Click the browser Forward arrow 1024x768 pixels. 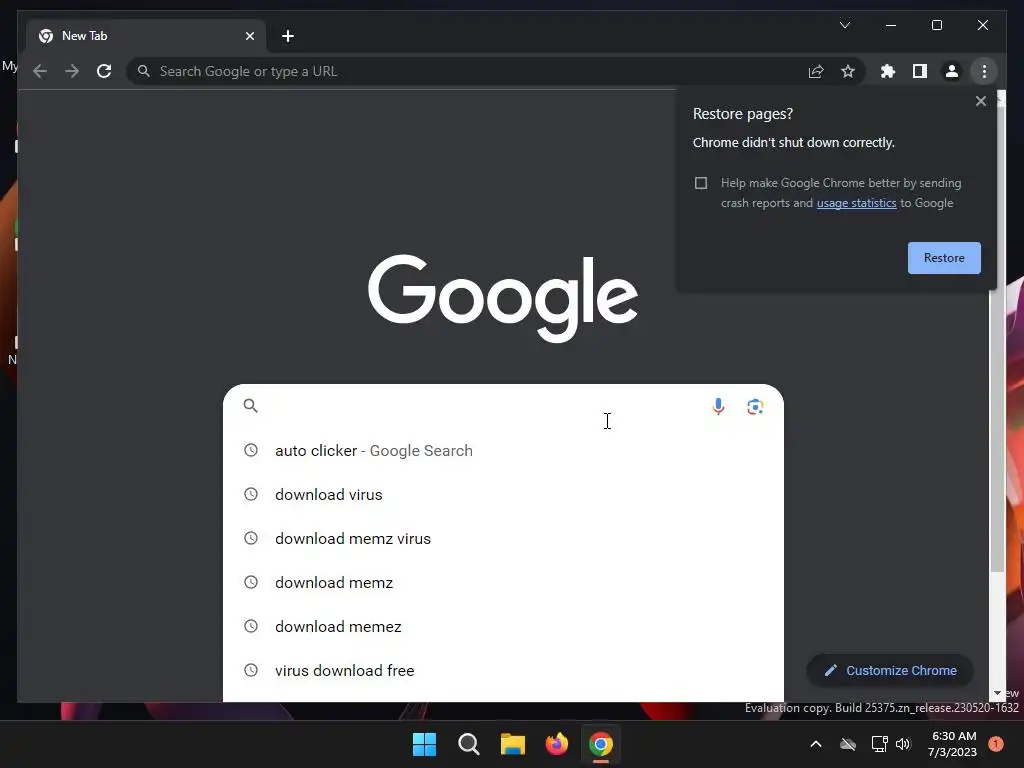tap(72, 71)
